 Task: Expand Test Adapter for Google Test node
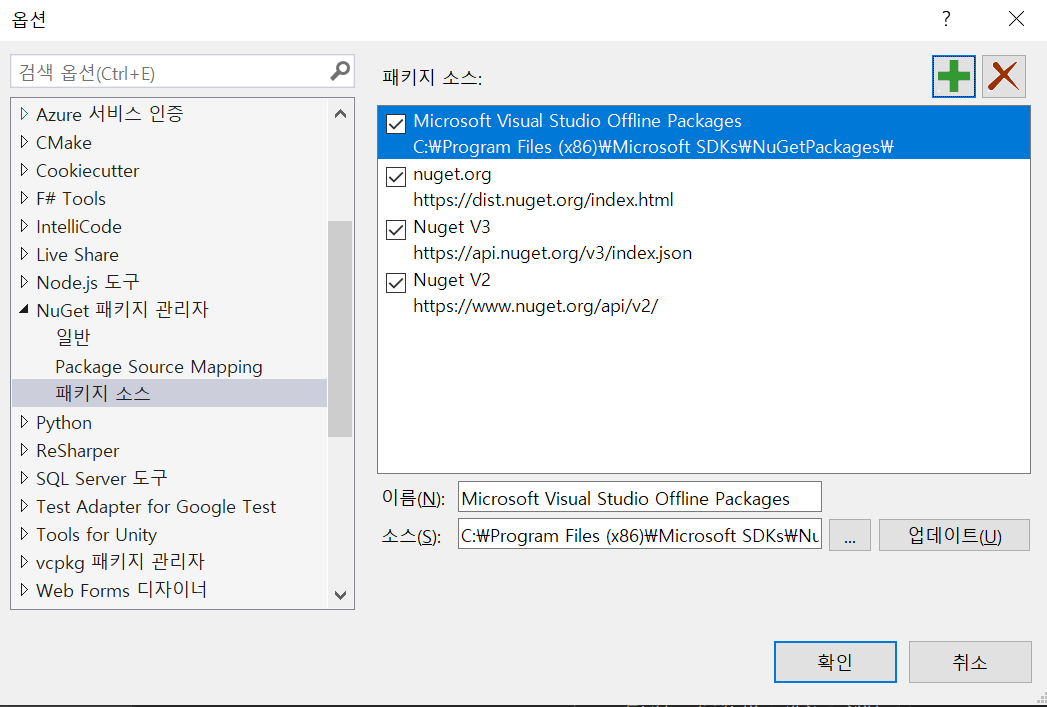pos(24,507)
